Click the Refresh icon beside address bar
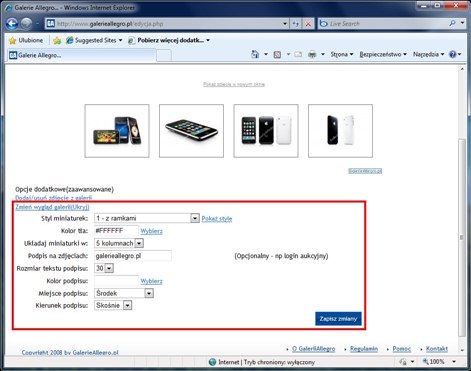This screenshot has width=471, height=371. point(296,24)
